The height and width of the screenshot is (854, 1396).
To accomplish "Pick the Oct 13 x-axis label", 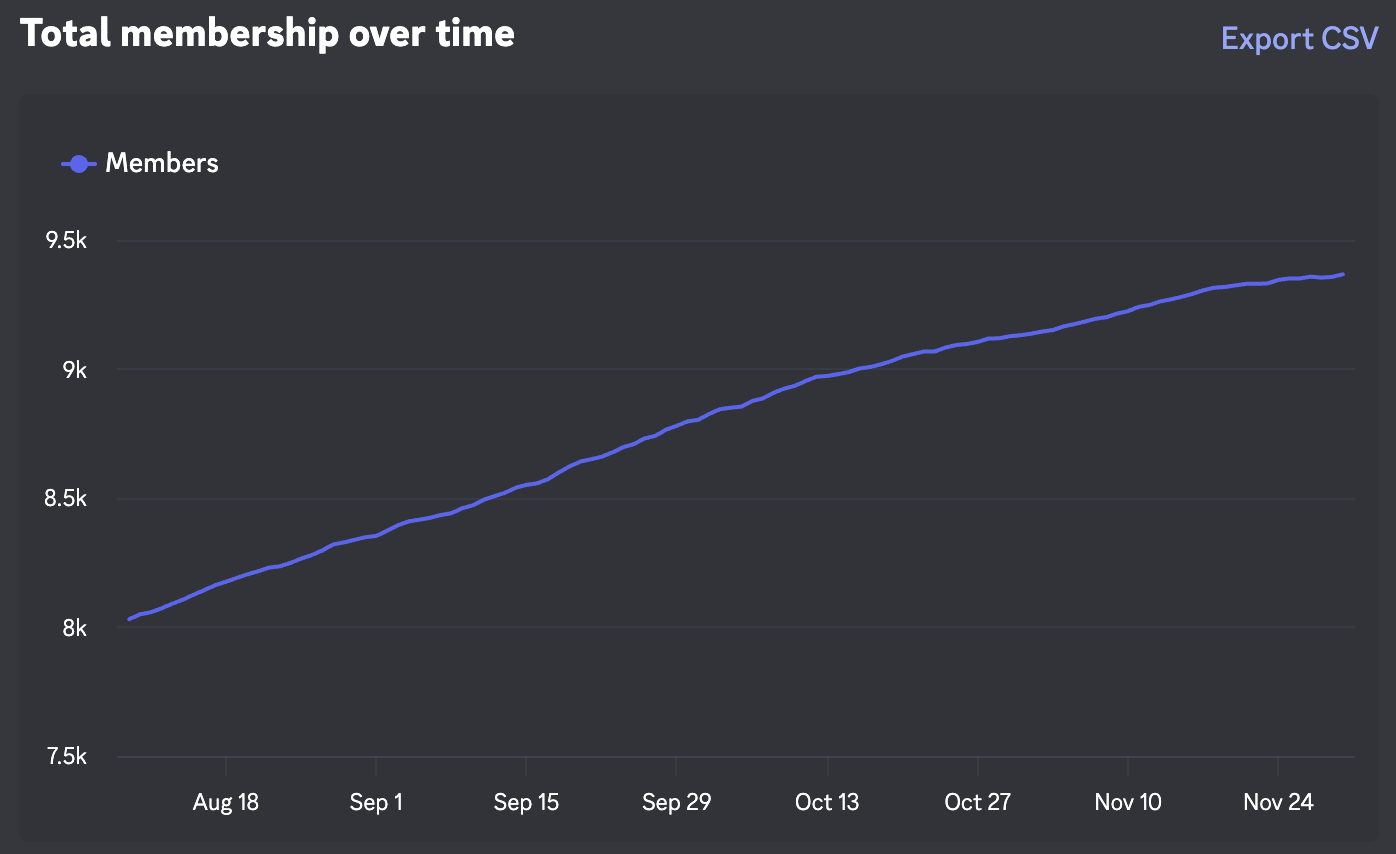I will coord(827,802).
